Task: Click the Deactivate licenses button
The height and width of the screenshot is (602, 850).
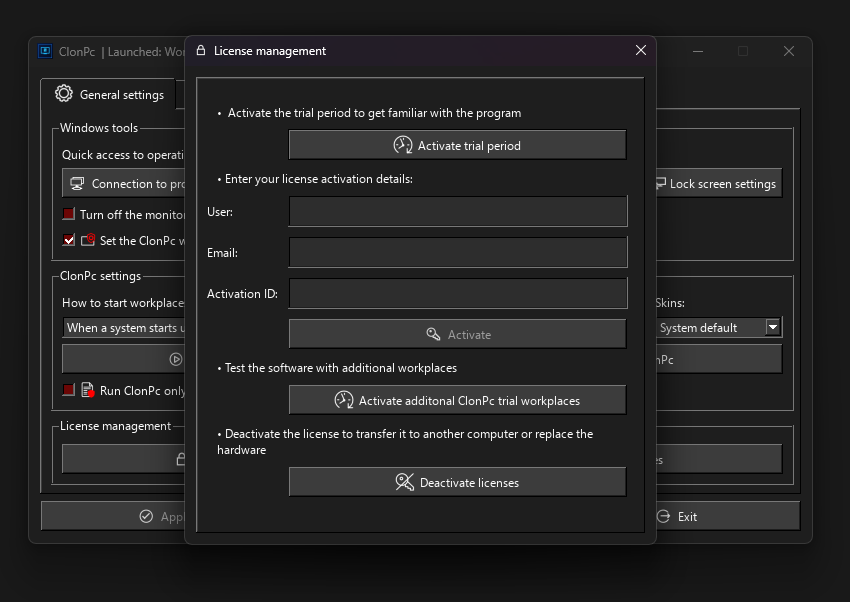Action: (458, 482)
